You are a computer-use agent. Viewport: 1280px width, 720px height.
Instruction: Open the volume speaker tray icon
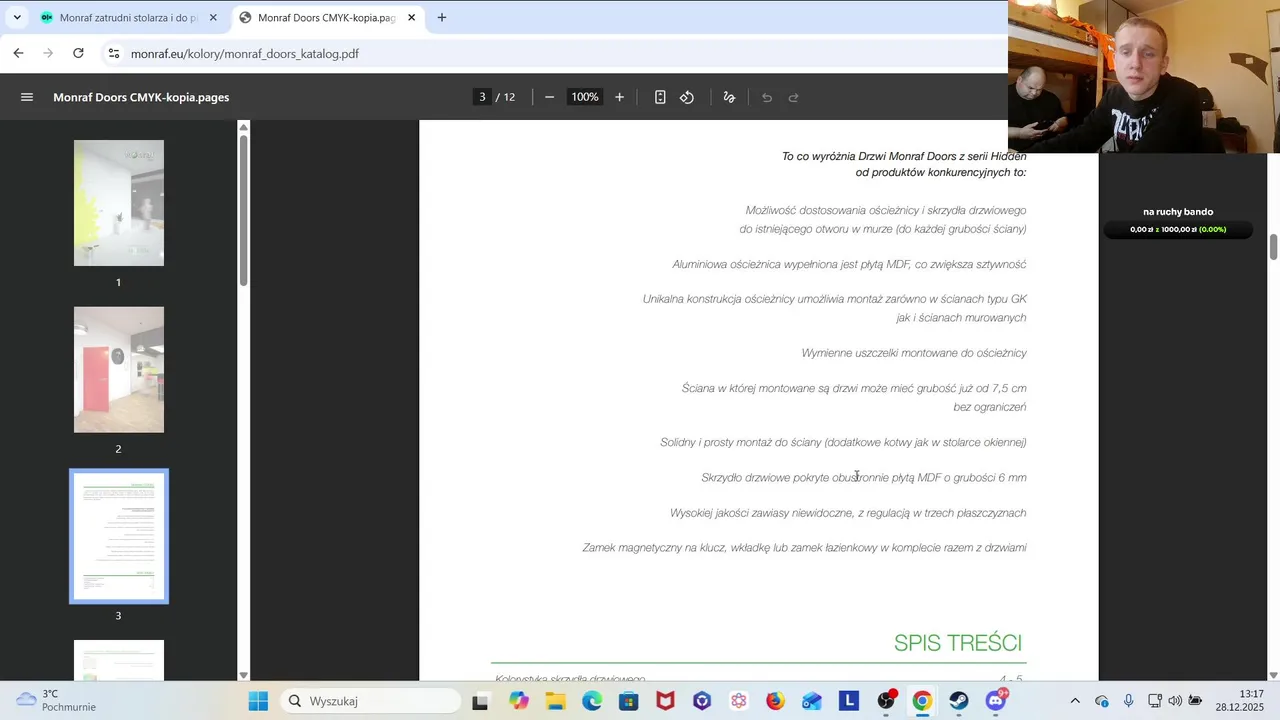[x=1175, y=701]
